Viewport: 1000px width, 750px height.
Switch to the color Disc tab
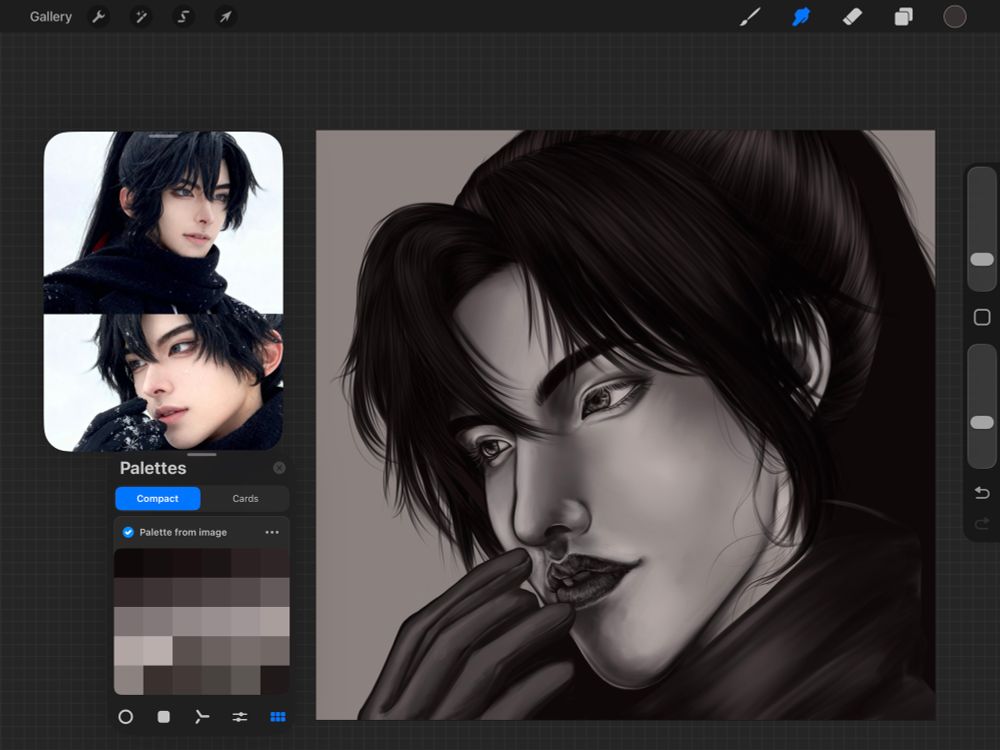(x=126, y=717)
